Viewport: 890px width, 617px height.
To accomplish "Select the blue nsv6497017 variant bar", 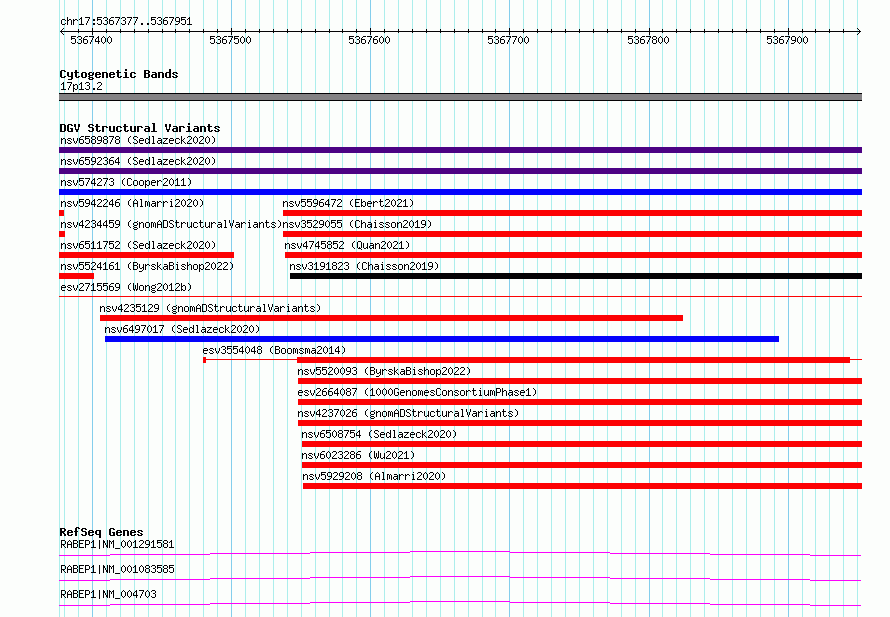I will point(442,339).
